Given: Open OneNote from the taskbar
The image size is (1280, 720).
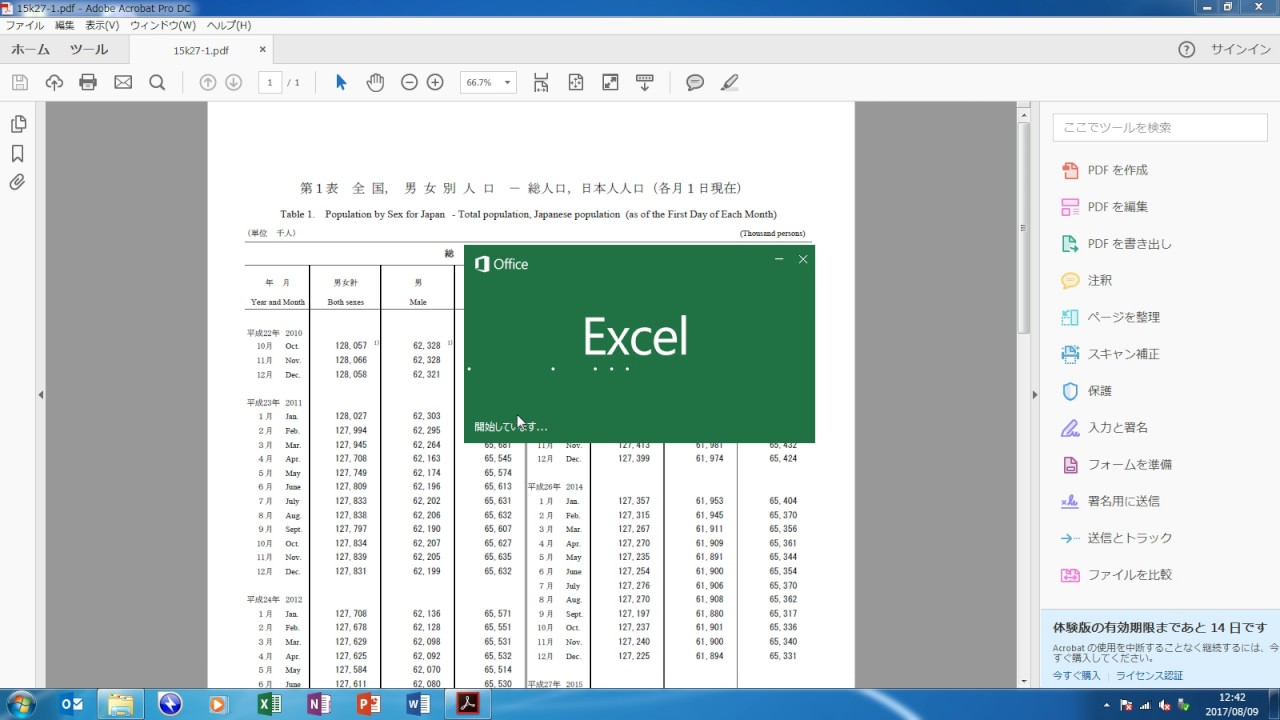Looking at the screenshot, I should tap(320, 704).
